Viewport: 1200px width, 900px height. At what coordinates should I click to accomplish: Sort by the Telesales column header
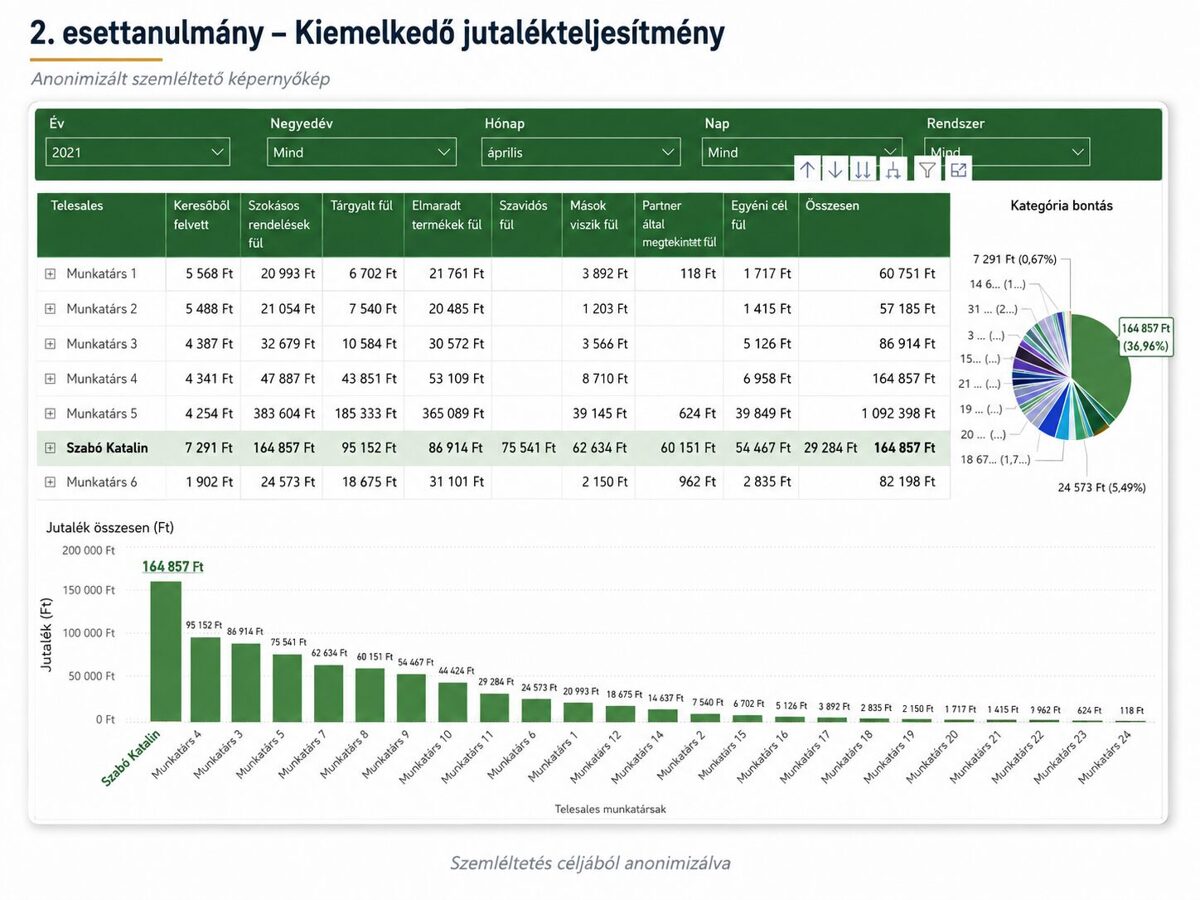(x=101, y=224)
